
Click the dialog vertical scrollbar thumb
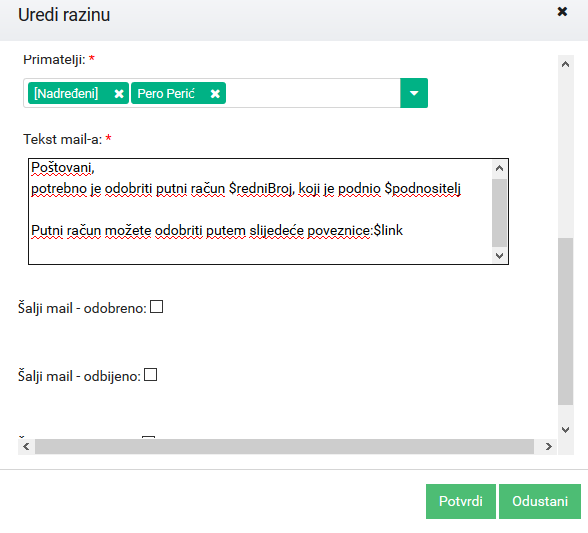coord(566,321)
